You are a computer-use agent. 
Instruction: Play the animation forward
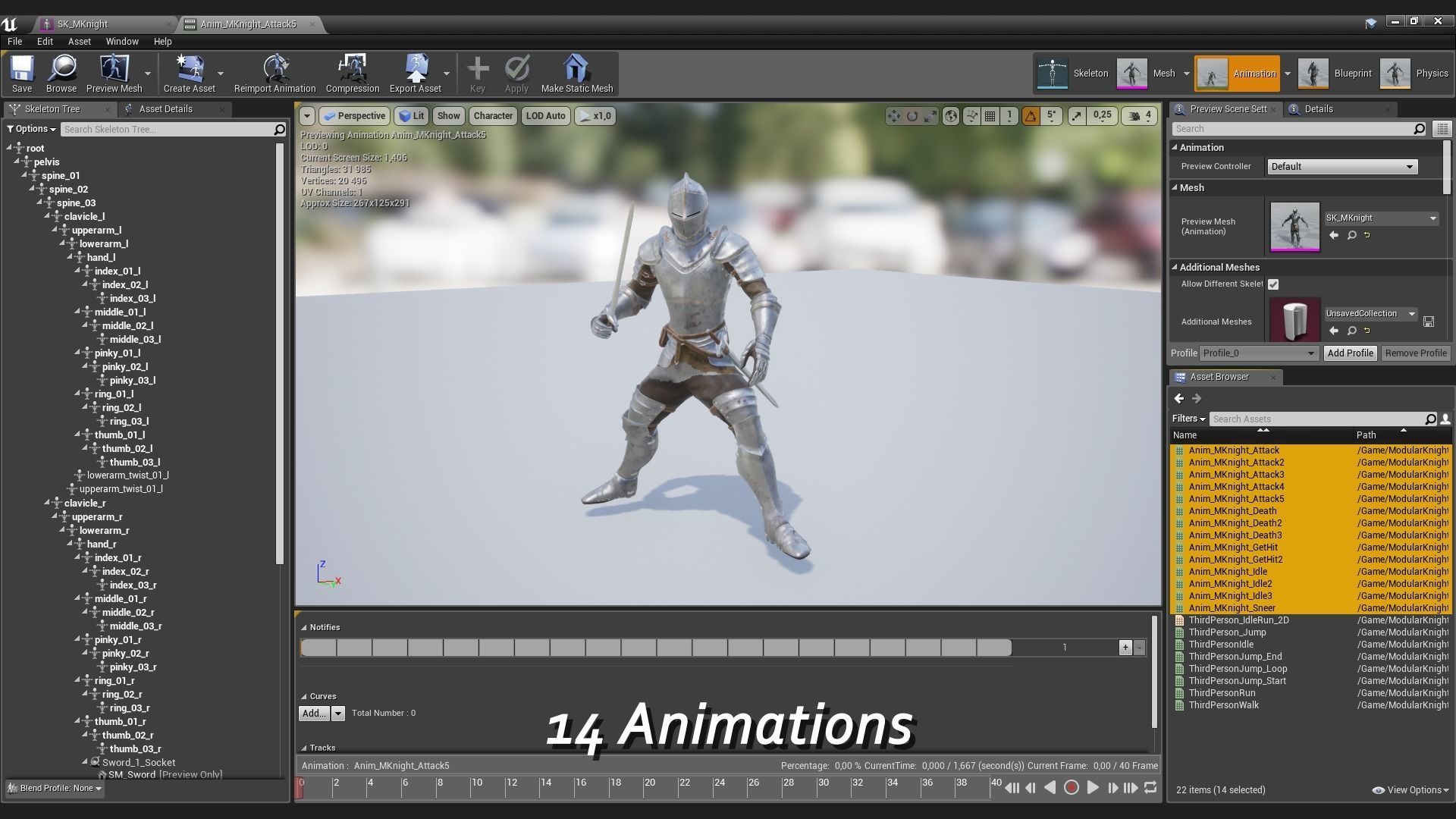pyautogui.click(x=1093, y=788)
